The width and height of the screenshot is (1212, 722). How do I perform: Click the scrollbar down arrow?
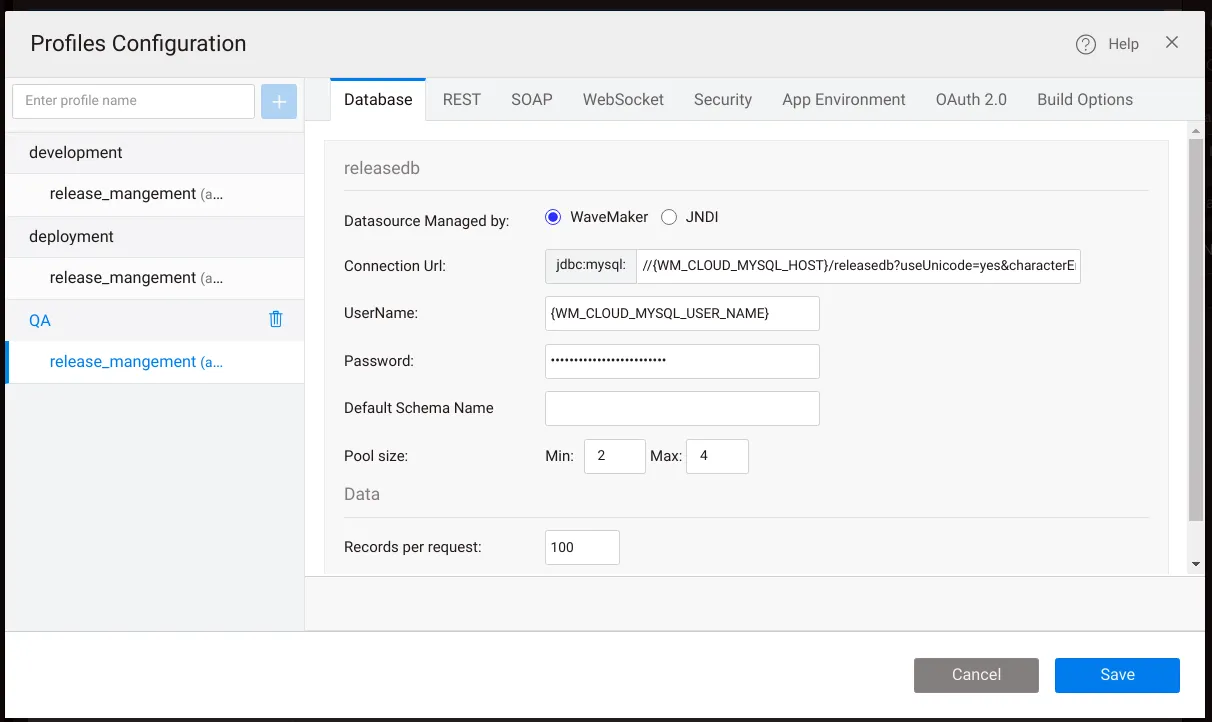point(1196,565)
